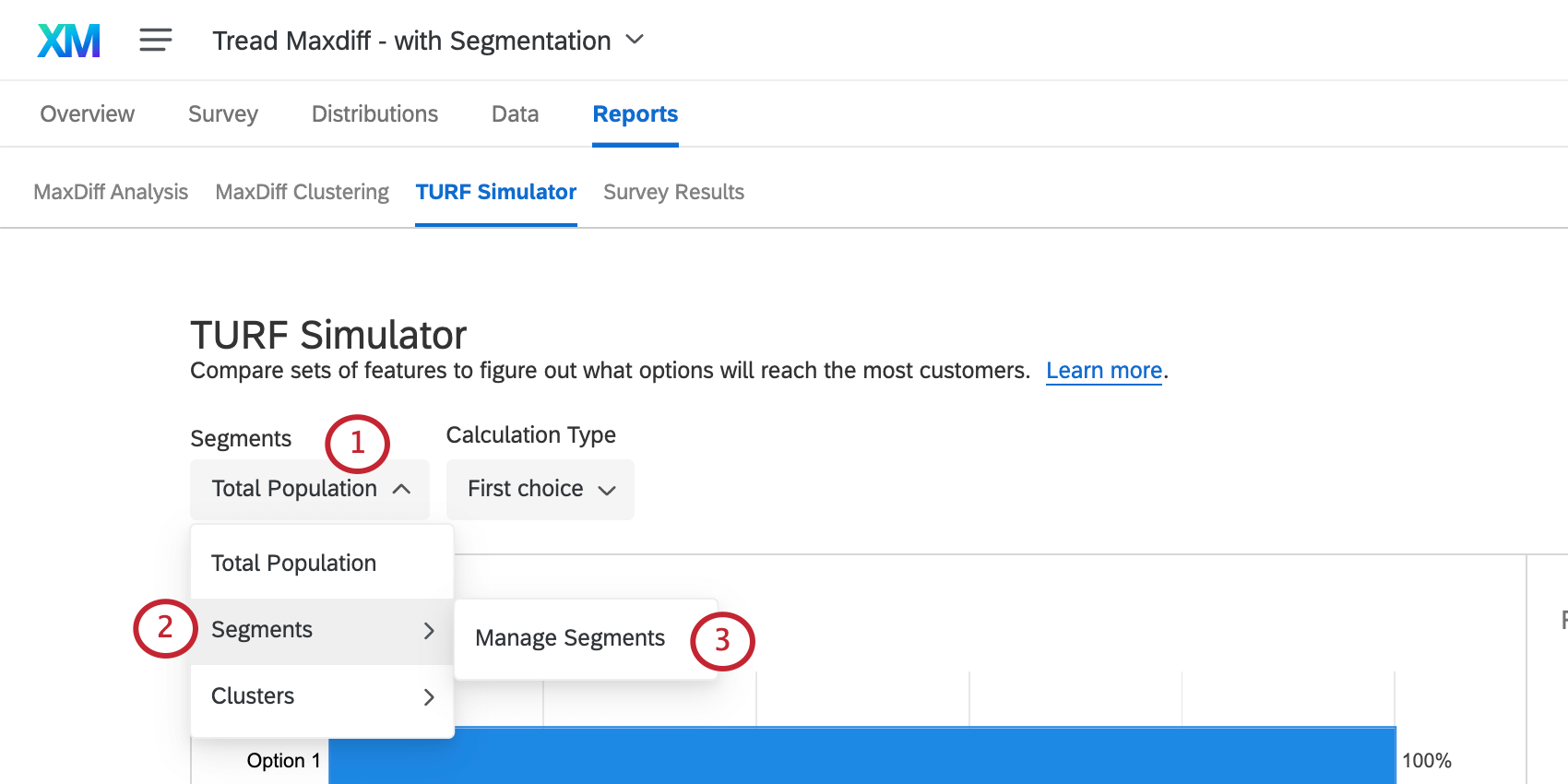Expand the Segments submenu arrow

pyautogui.click(x=429, y=631)
